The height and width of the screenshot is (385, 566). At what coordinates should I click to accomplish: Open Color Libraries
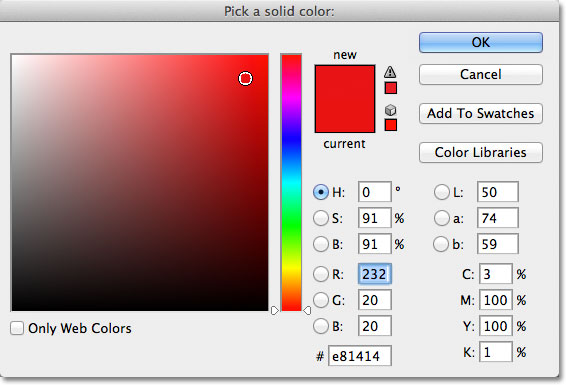[x=481, y=152]
